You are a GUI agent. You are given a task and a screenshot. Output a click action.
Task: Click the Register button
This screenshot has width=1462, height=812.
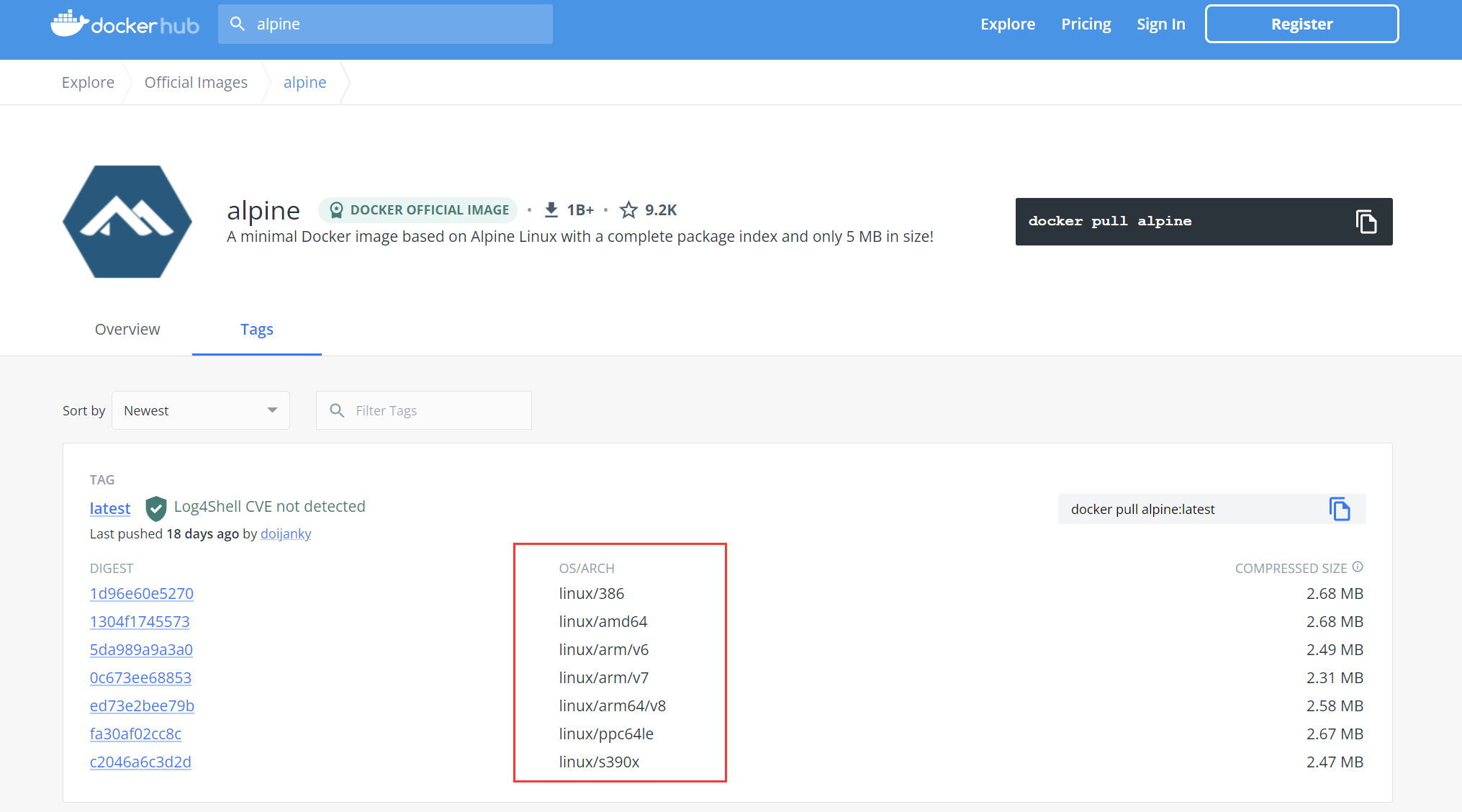(1301, 24)
